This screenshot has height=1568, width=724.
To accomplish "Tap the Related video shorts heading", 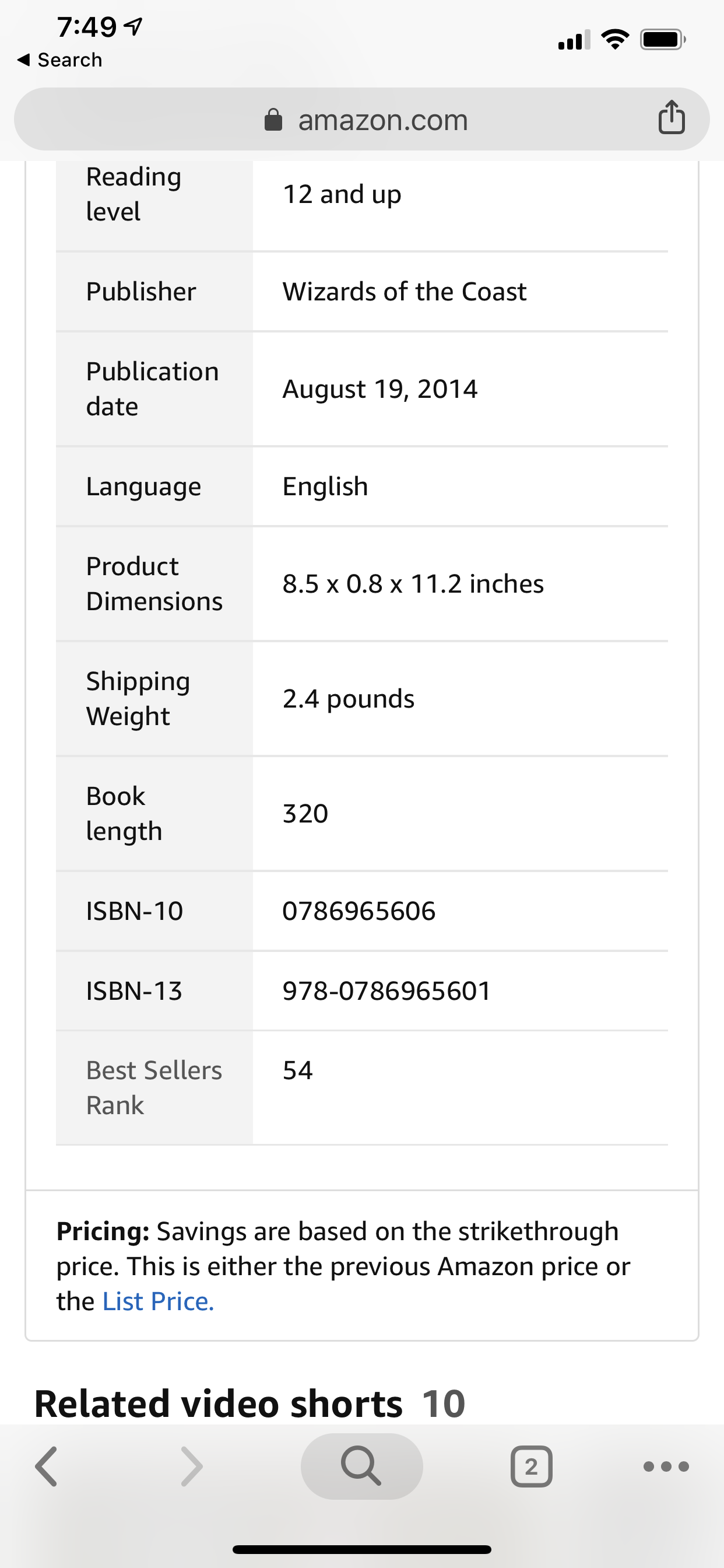I will click(x=219, y=1403).
